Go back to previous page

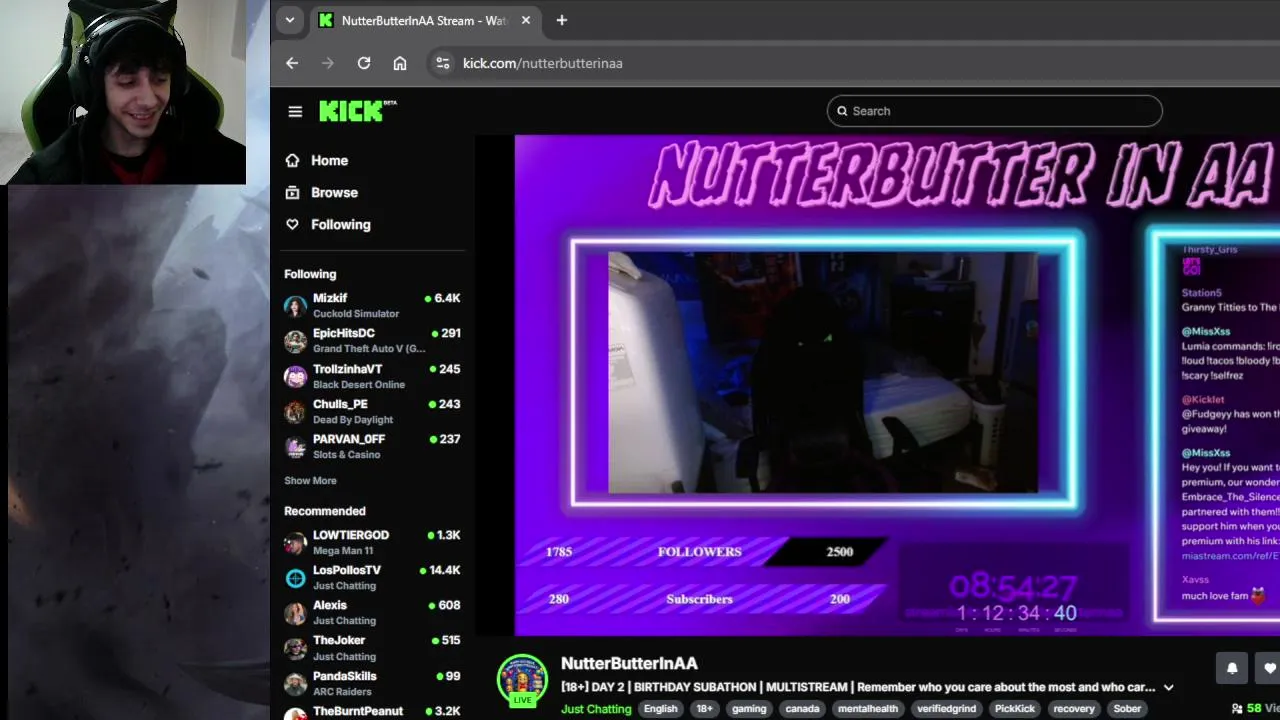292,63
